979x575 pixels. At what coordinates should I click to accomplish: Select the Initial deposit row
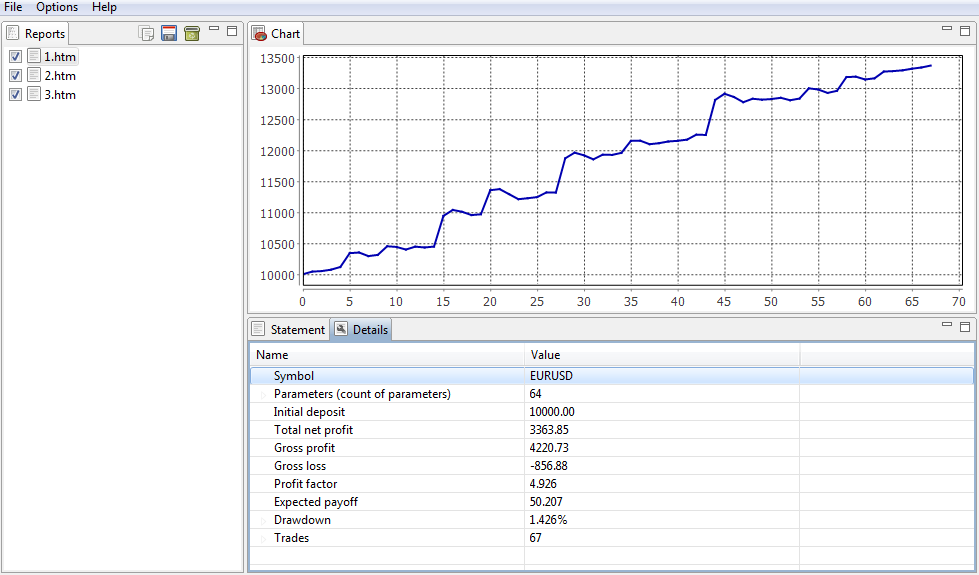pos(612,412)
